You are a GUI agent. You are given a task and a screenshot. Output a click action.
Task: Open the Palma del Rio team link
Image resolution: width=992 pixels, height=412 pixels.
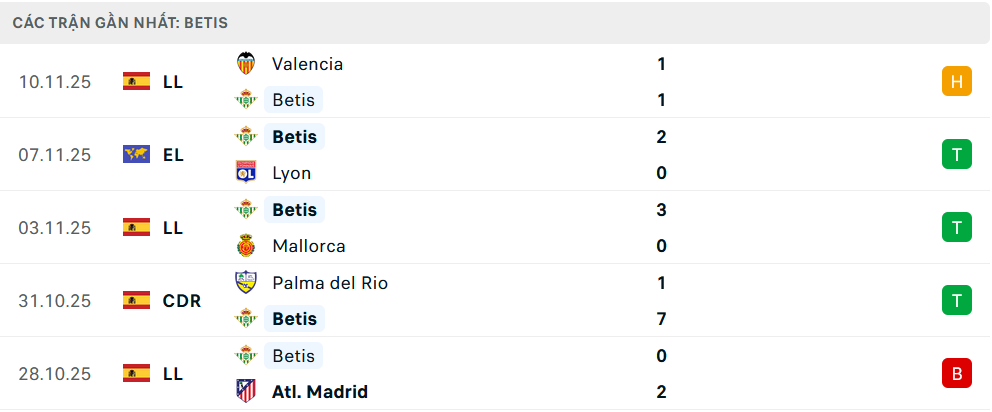329,283
